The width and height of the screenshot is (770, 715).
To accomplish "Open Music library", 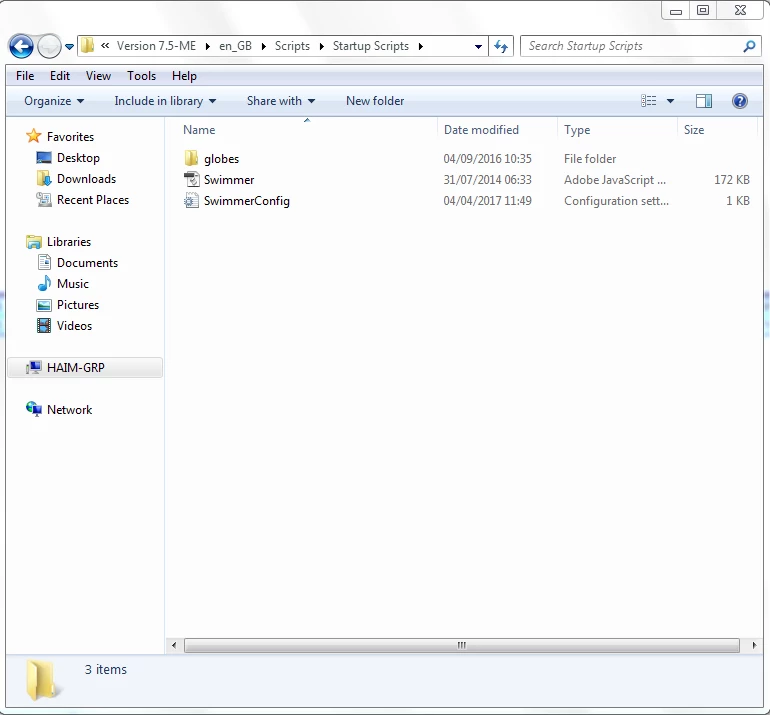I will [x=73, y=284].
